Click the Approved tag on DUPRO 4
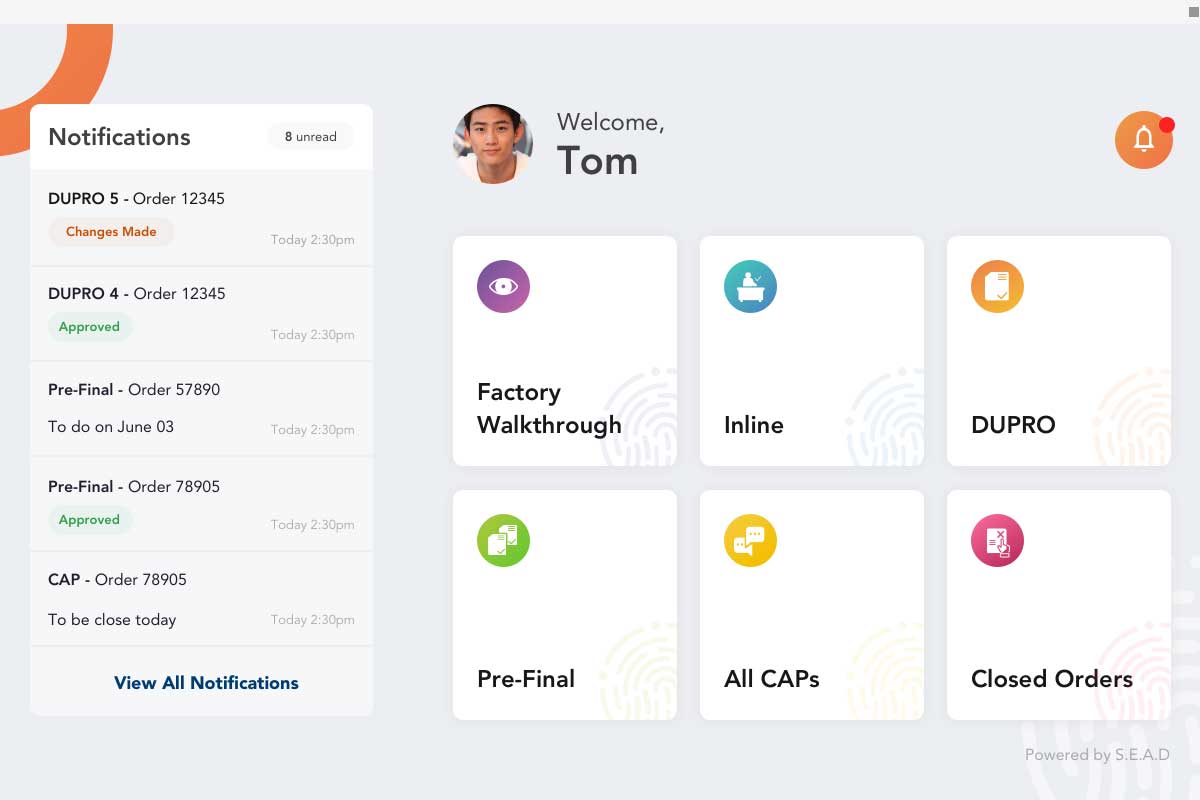This screenshot has width=1200, height=800. point(89,327)
